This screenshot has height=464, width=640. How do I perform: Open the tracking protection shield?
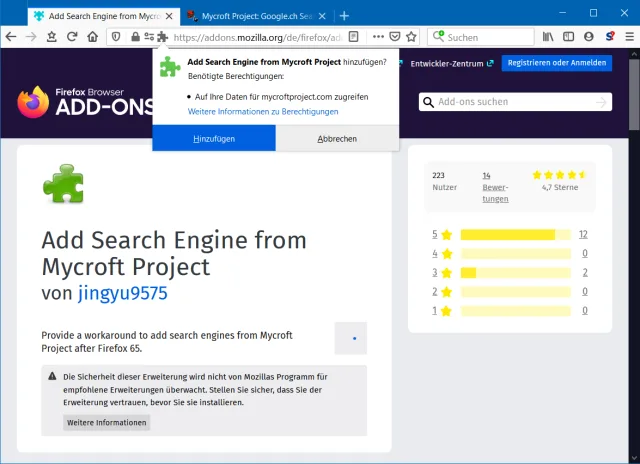click(116, 37)
